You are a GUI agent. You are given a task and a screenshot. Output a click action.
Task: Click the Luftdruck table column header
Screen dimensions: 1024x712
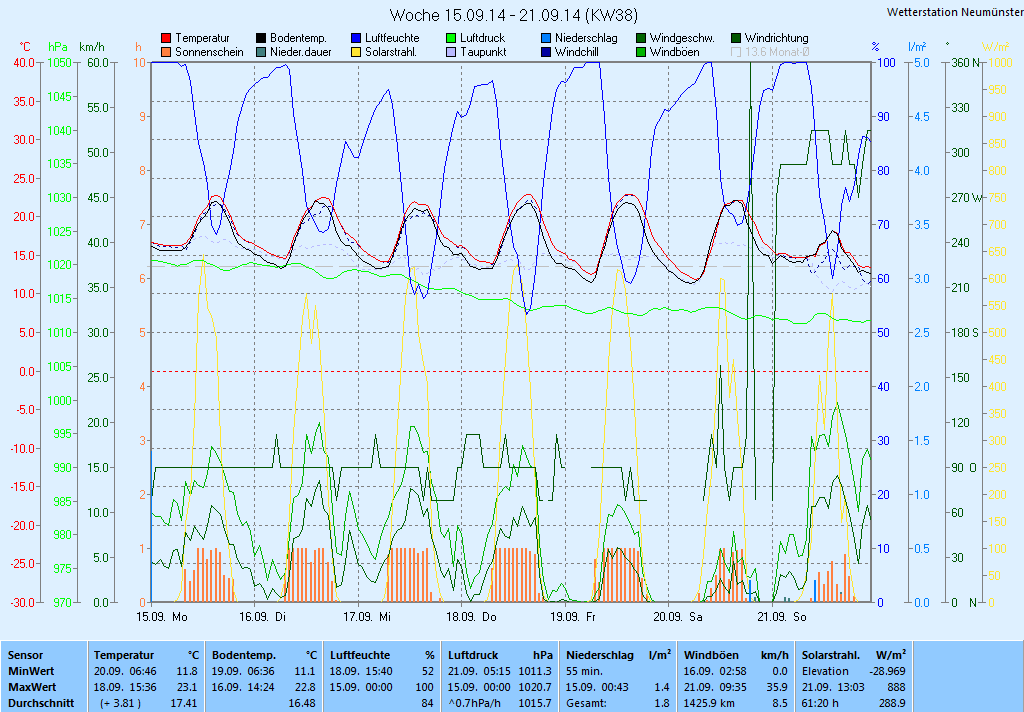pos(475,655)
